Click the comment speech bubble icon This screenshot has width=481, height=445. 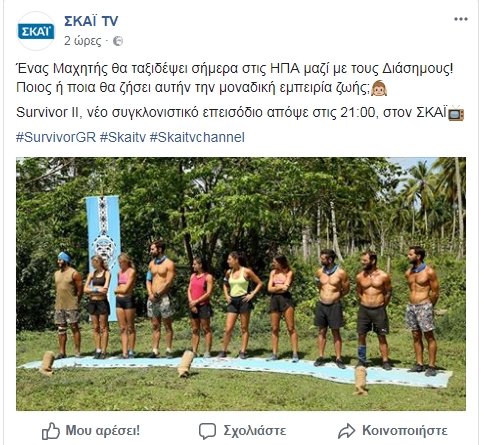(x=207, y=431)
